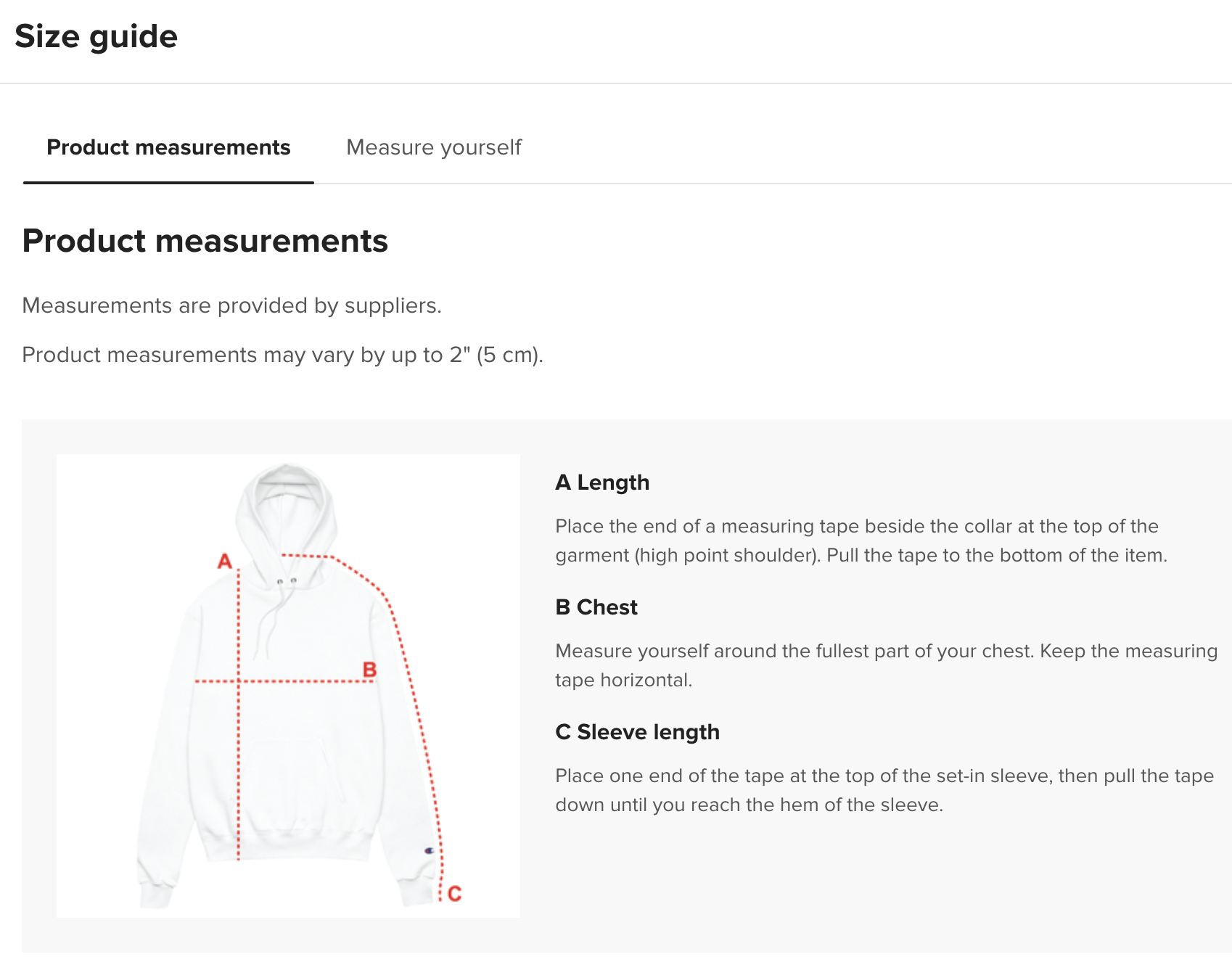Click the large Product measurements heading

(205, 241)
